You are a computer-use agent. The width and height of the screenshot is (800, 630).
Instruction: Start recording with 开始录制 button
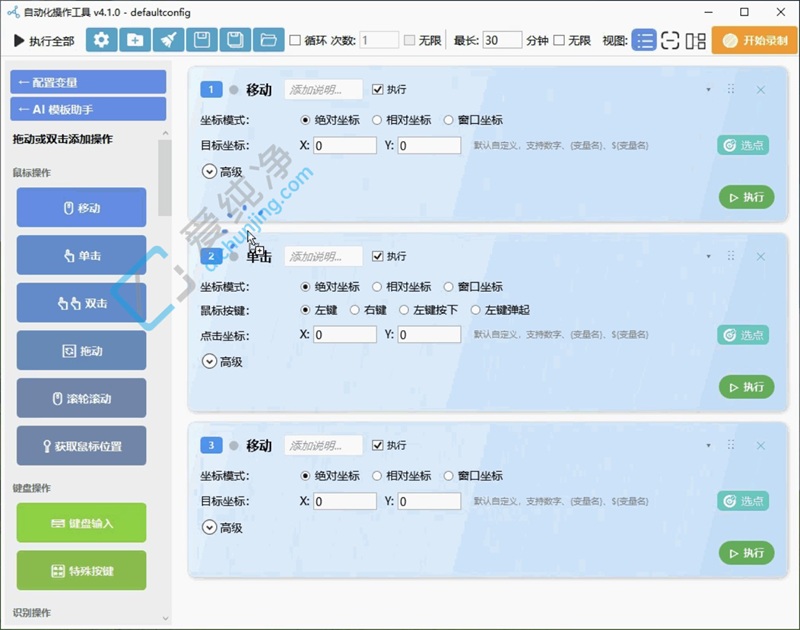pos(755,40)
